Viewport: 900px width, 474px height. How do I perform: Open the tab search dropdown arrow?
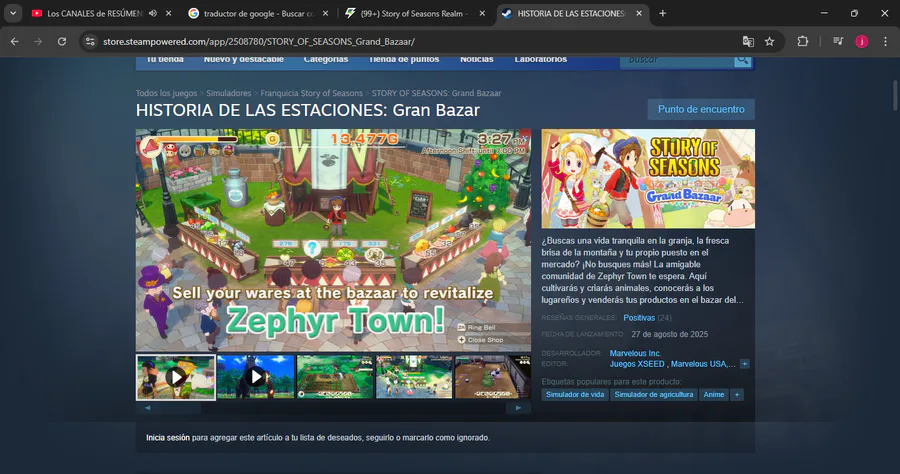pos(13,13)
